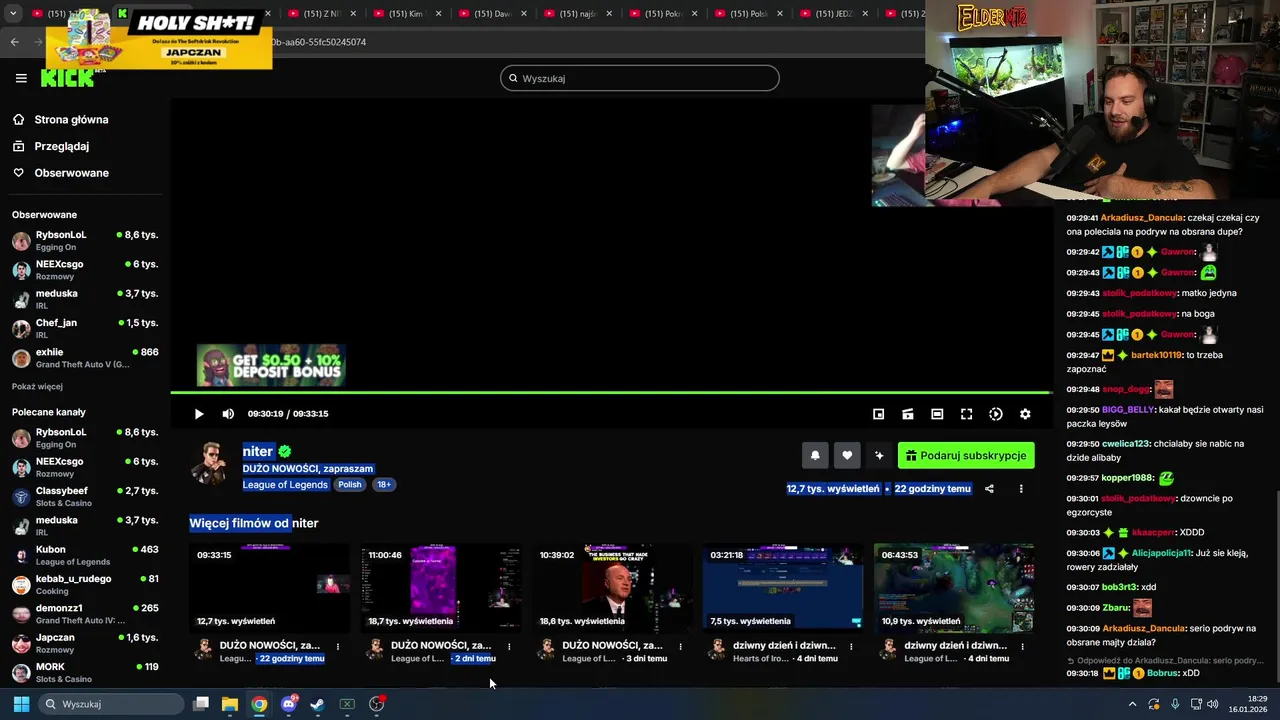Open the 06:43:53 video thumbnail
The width and height of the screenshot is (1280, 720).
(954, 588)
